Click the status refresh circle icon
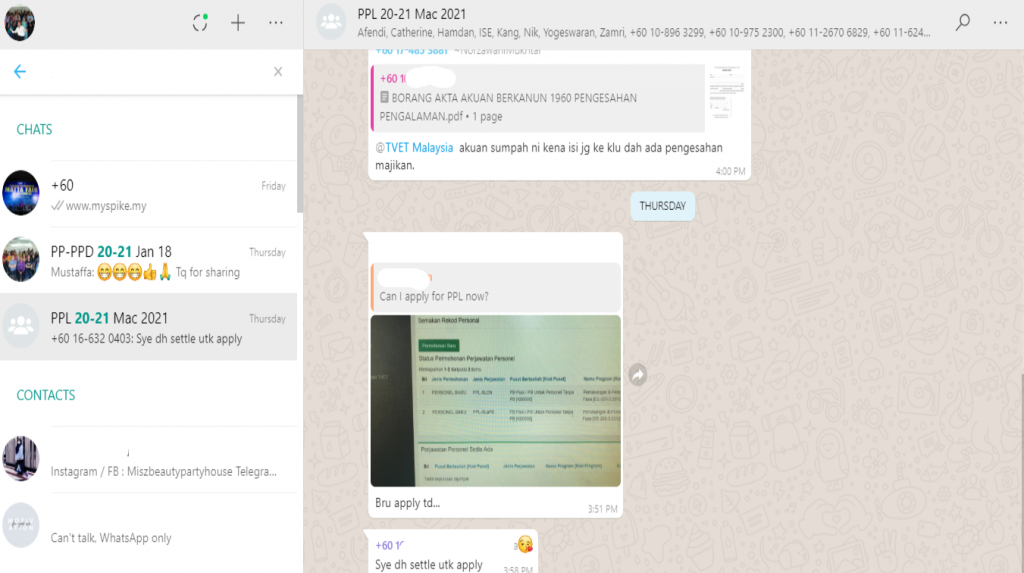This screenshot has width=1024, height=573. click(200, 23)
